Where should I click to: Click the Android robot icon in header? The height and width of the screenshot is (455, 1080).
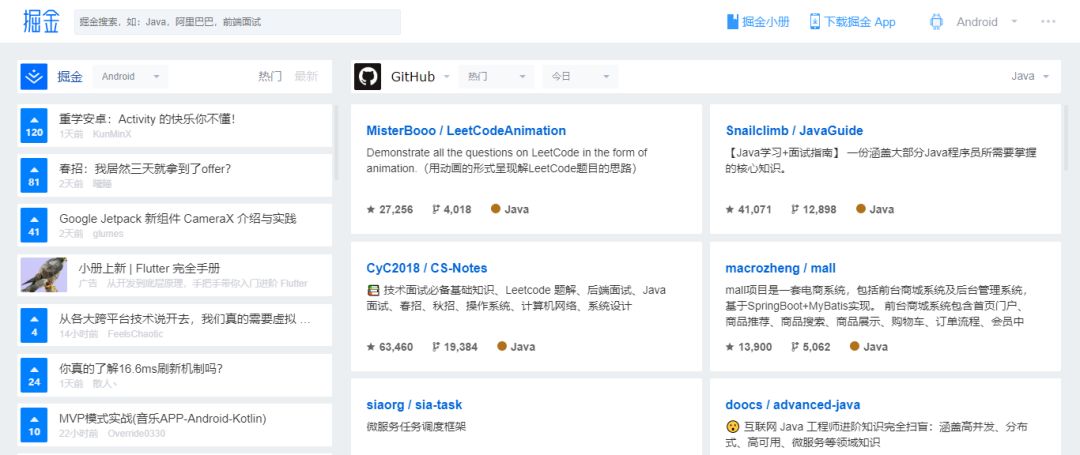click(936, 21)
